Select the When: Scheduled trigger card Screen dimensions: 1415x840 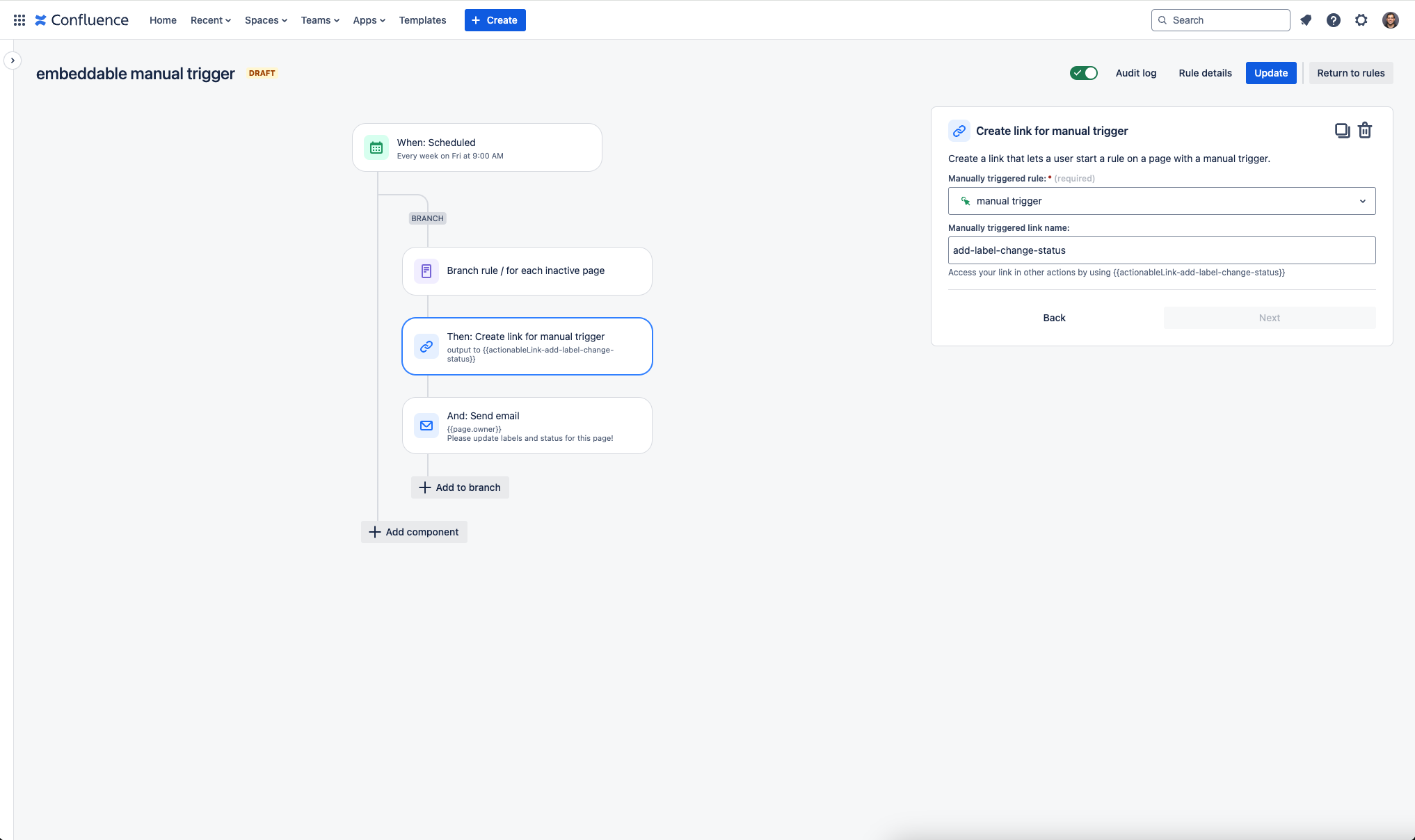(477, 147)
